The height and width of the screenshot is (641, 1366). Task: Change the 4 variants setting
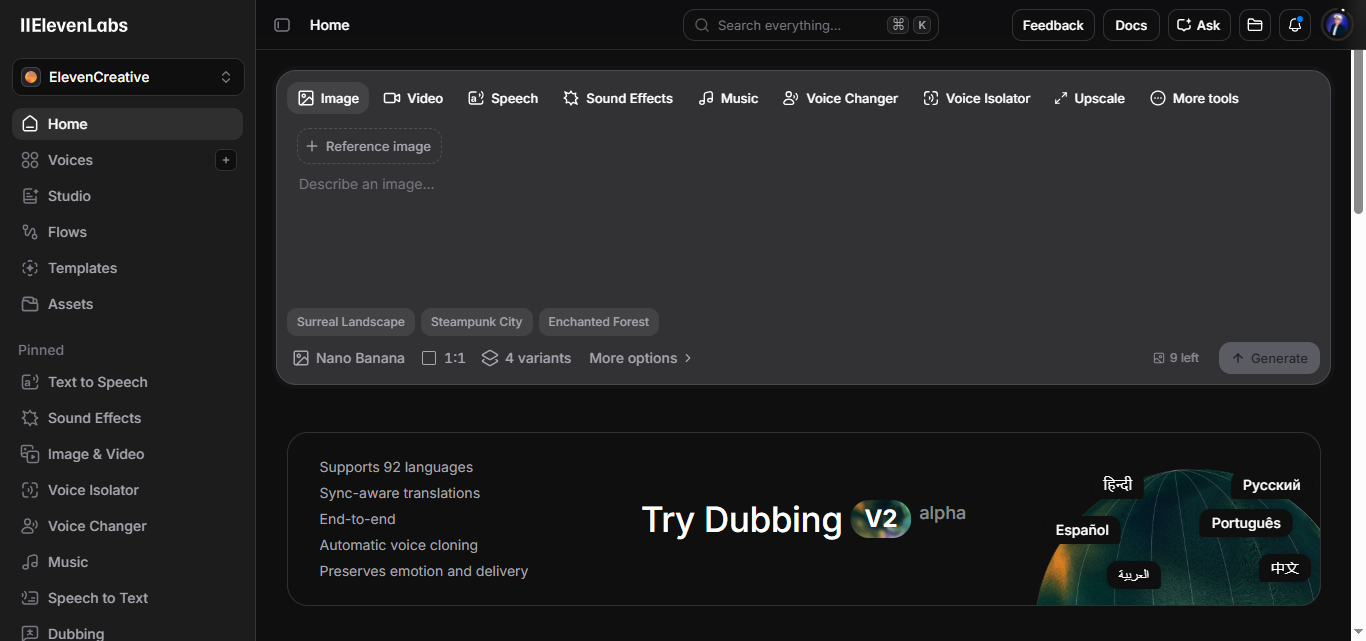point(526,358)
